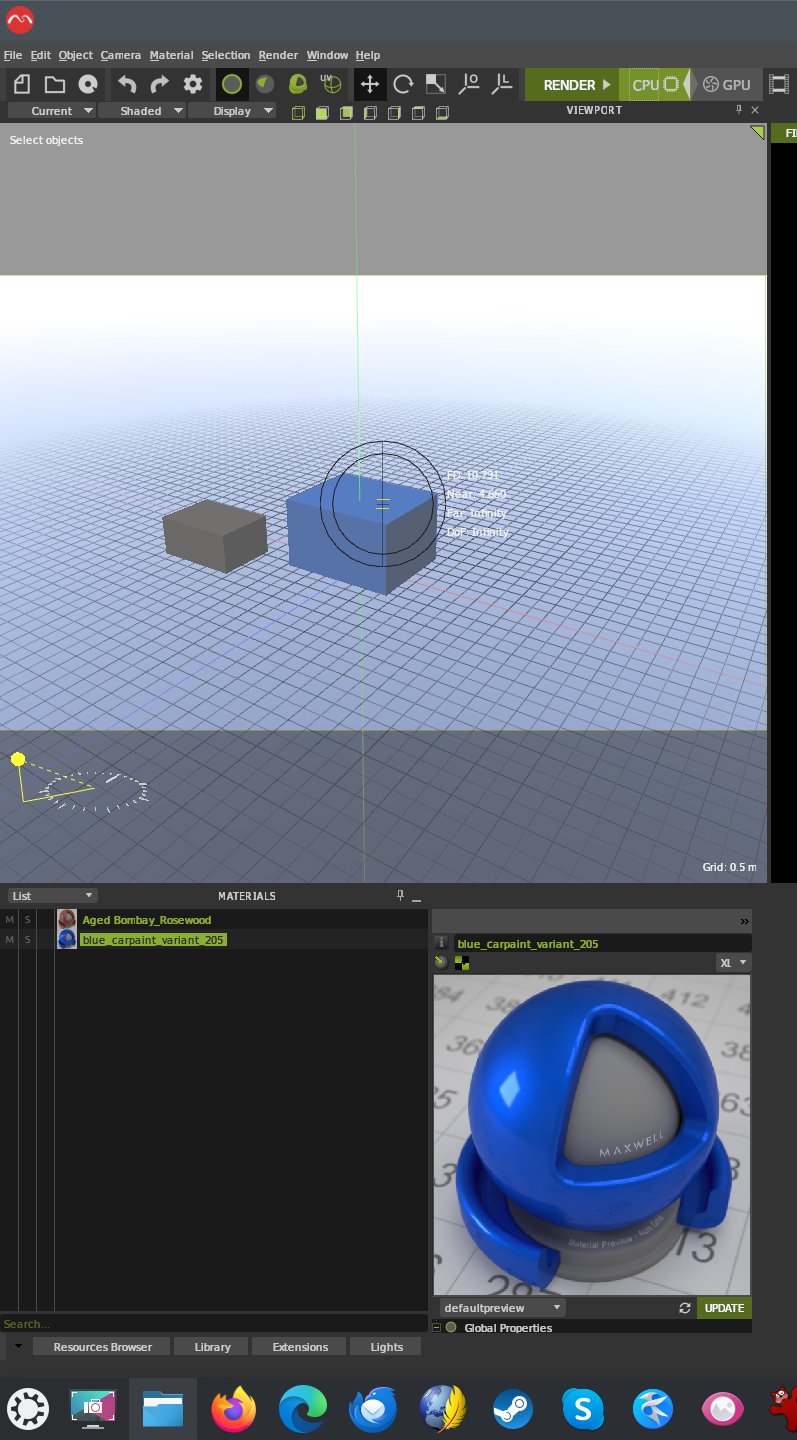Click the preview refresh icon beside UPDATE
This screenshot has width=797, height=1440.
pyautogui.click(x=685, y=1308)
